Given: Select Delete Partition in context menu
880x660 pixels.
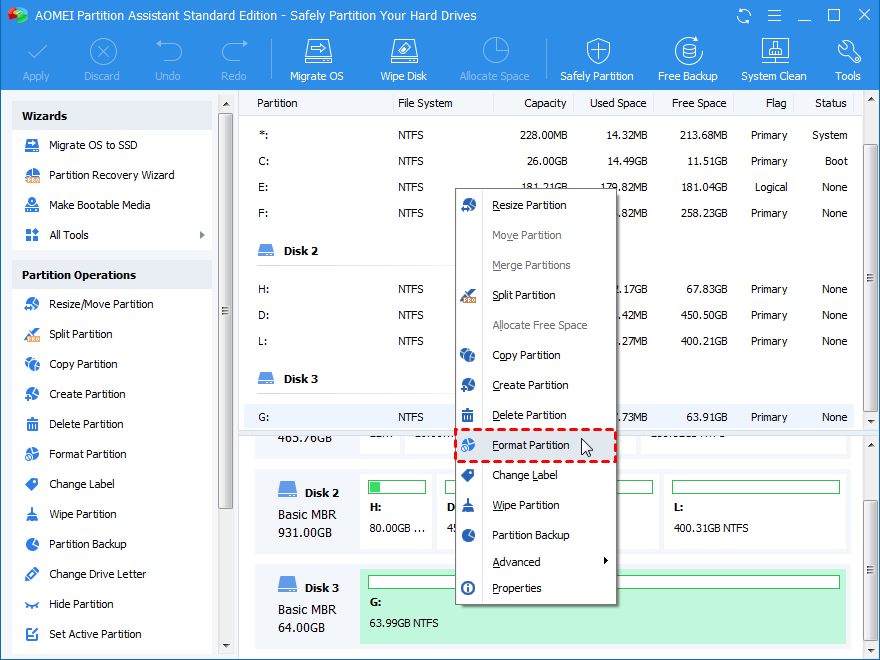Looking at the screenshot, I should 536,415.
